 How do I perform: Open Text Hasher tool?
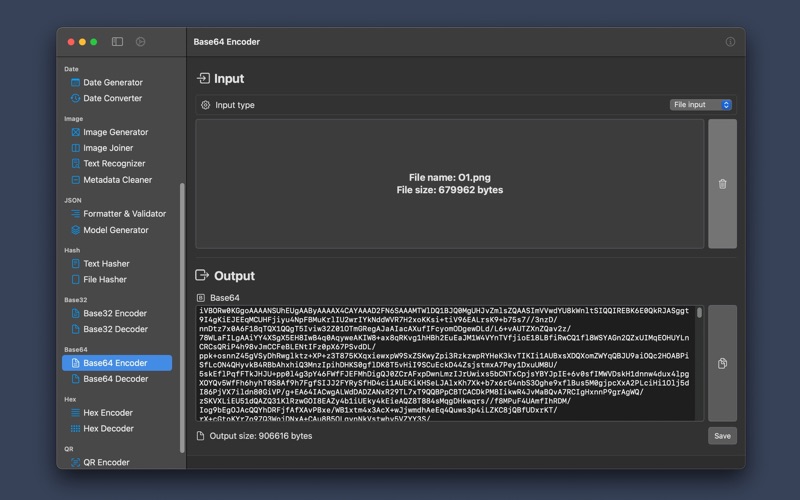[x=106, y=264]
